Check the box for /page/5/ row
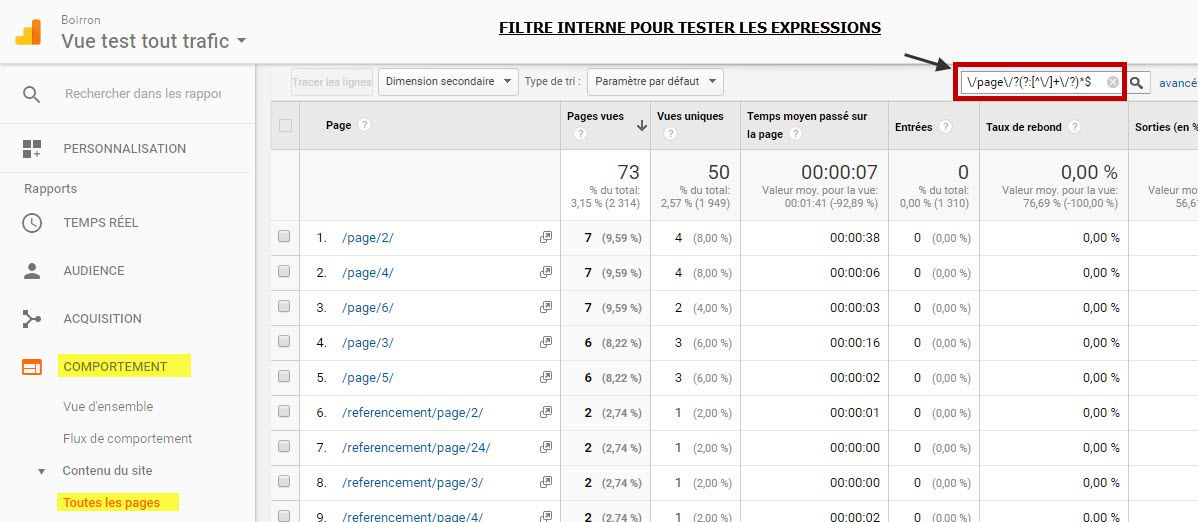Image resolution: width=1198 pixels, height=522 pixels. 284,377
